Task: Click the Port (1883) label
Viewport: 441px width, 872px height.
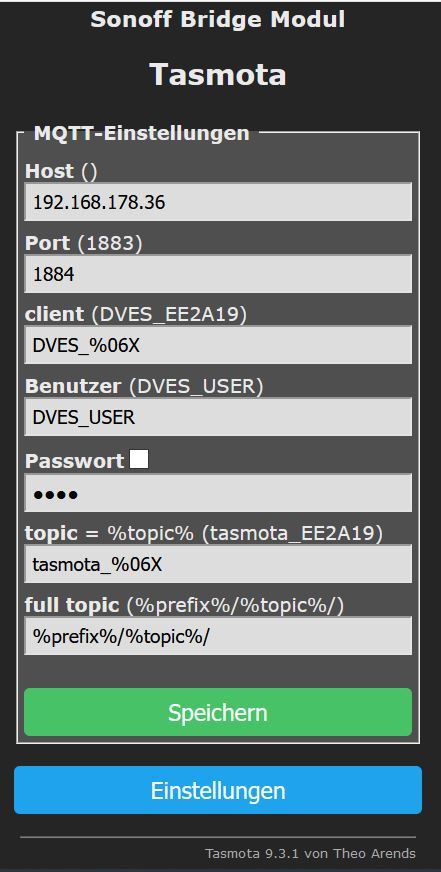Action: 83,243
